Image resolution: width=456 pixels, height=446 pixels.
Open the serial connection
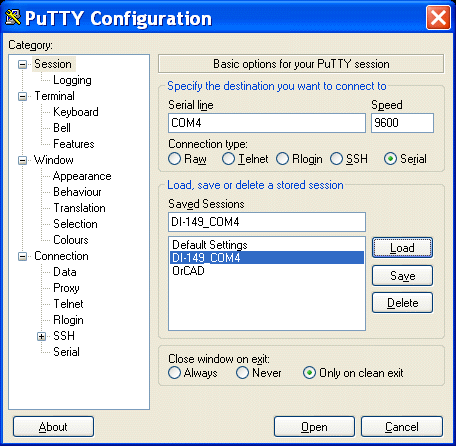tap(314, 427)
